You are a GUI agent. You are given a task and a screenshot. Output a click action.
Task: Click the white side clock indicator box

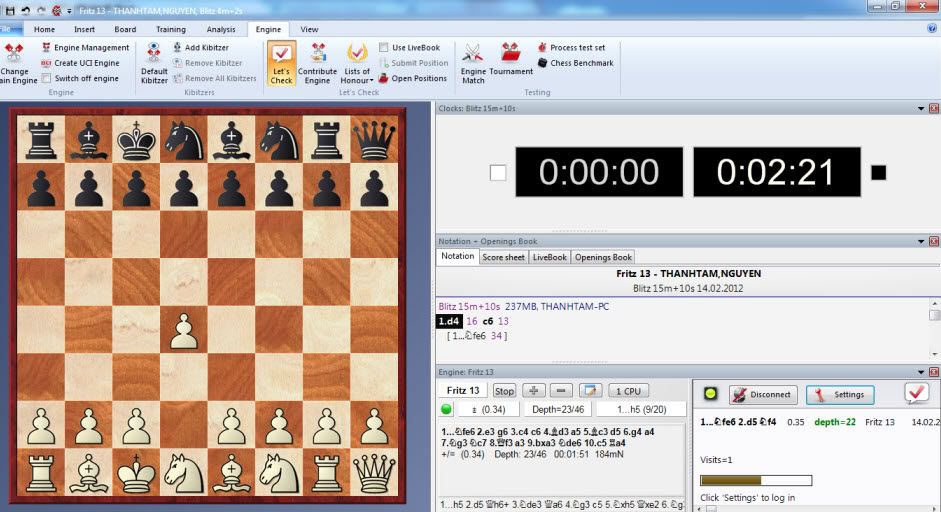(498, 173)
